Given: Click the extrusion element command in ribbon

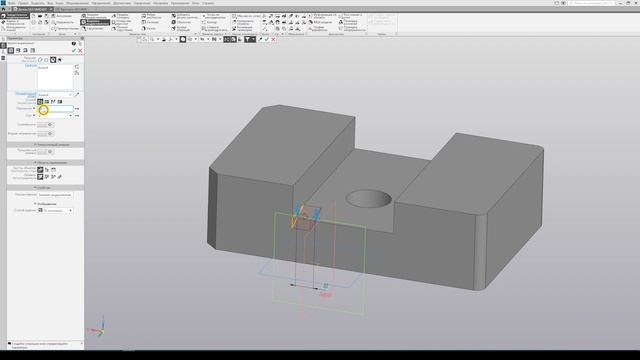Looking at the screenshot, I should (x=95, y=16).
